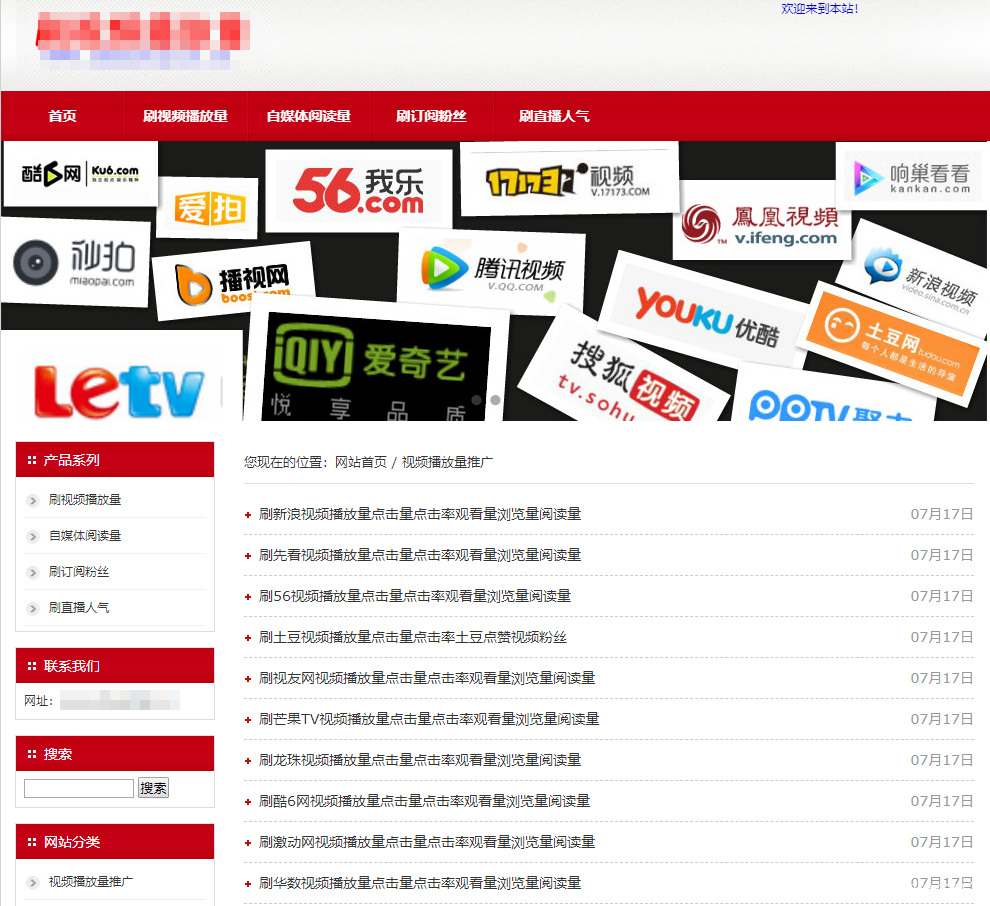
Task: Open article 刷视友网视频播放量
Action: tap(427, 678)
